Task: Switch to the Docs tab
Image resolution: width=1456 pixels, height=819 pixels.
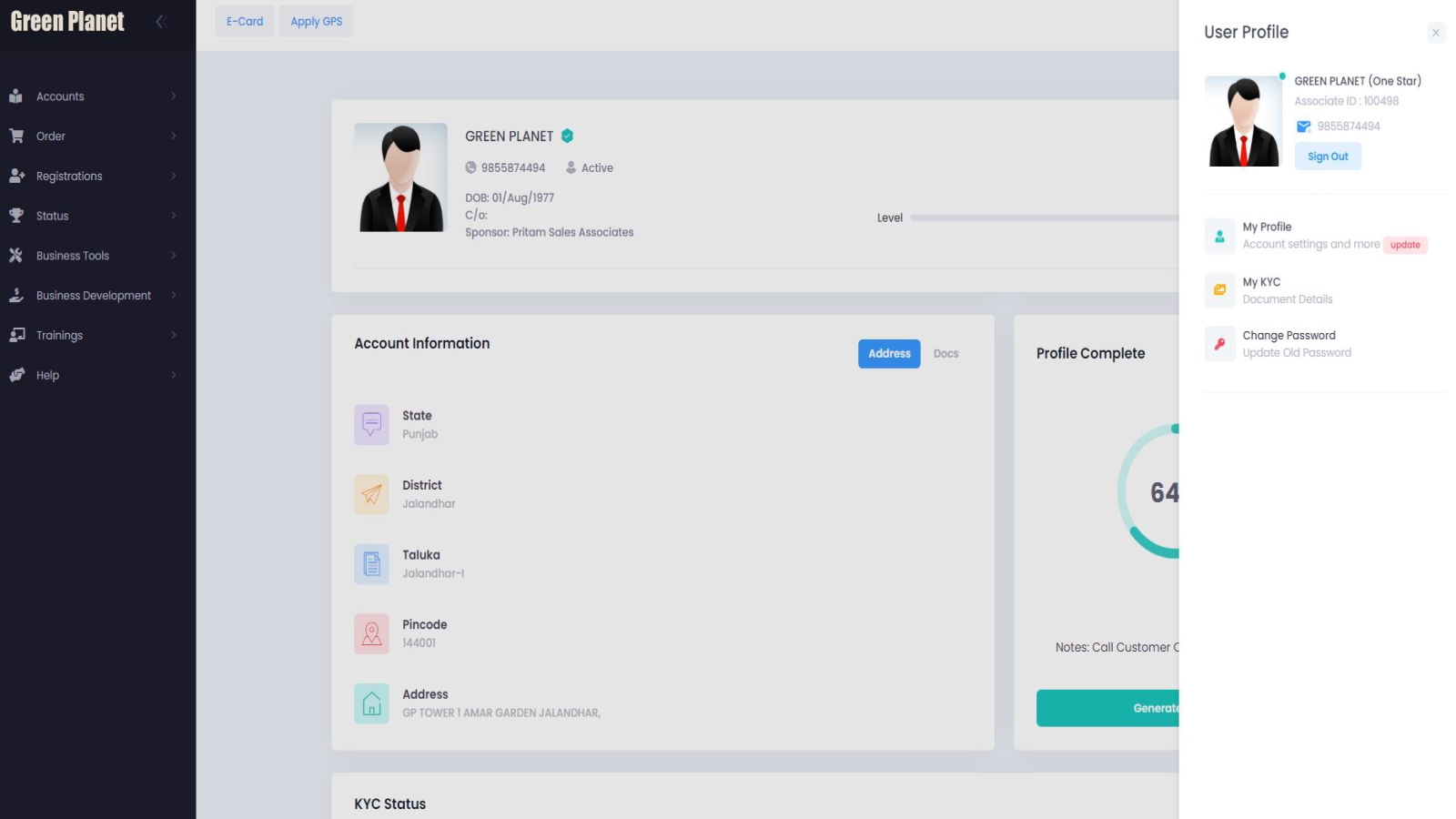Action: coord(945,354)
